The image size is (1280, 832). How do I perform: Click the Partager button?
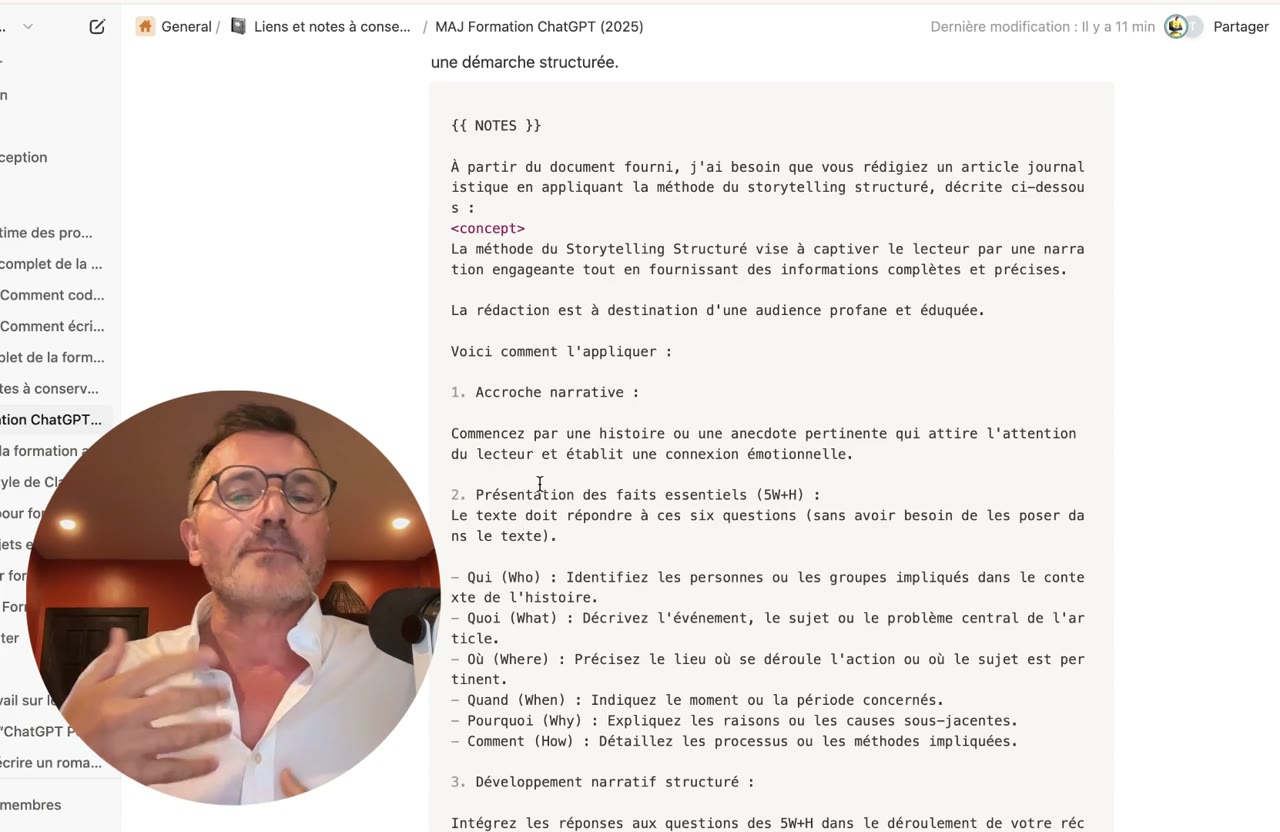tap(1241, 27)
